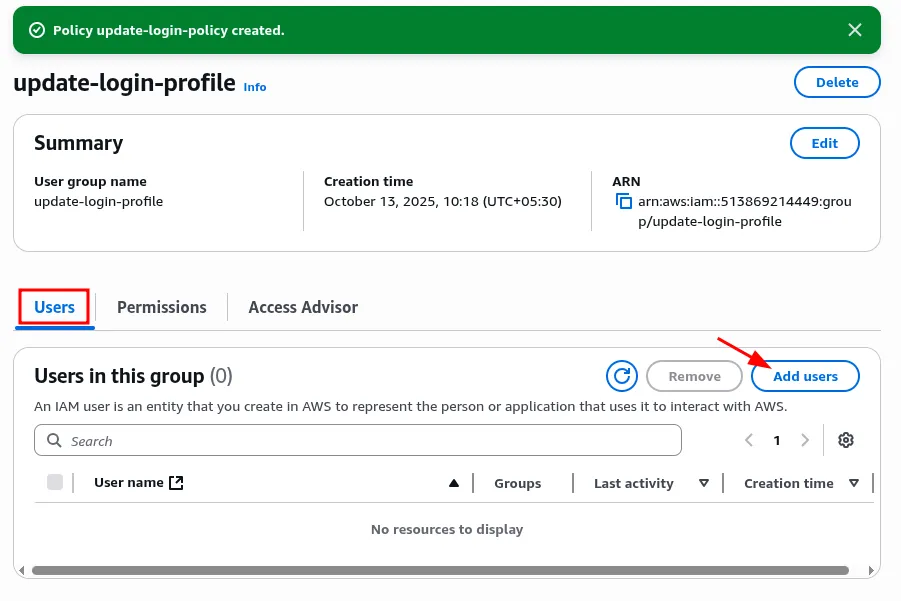Go to next page using right chevron
This screenshot has width=901, height=601.
click(805, 441)
